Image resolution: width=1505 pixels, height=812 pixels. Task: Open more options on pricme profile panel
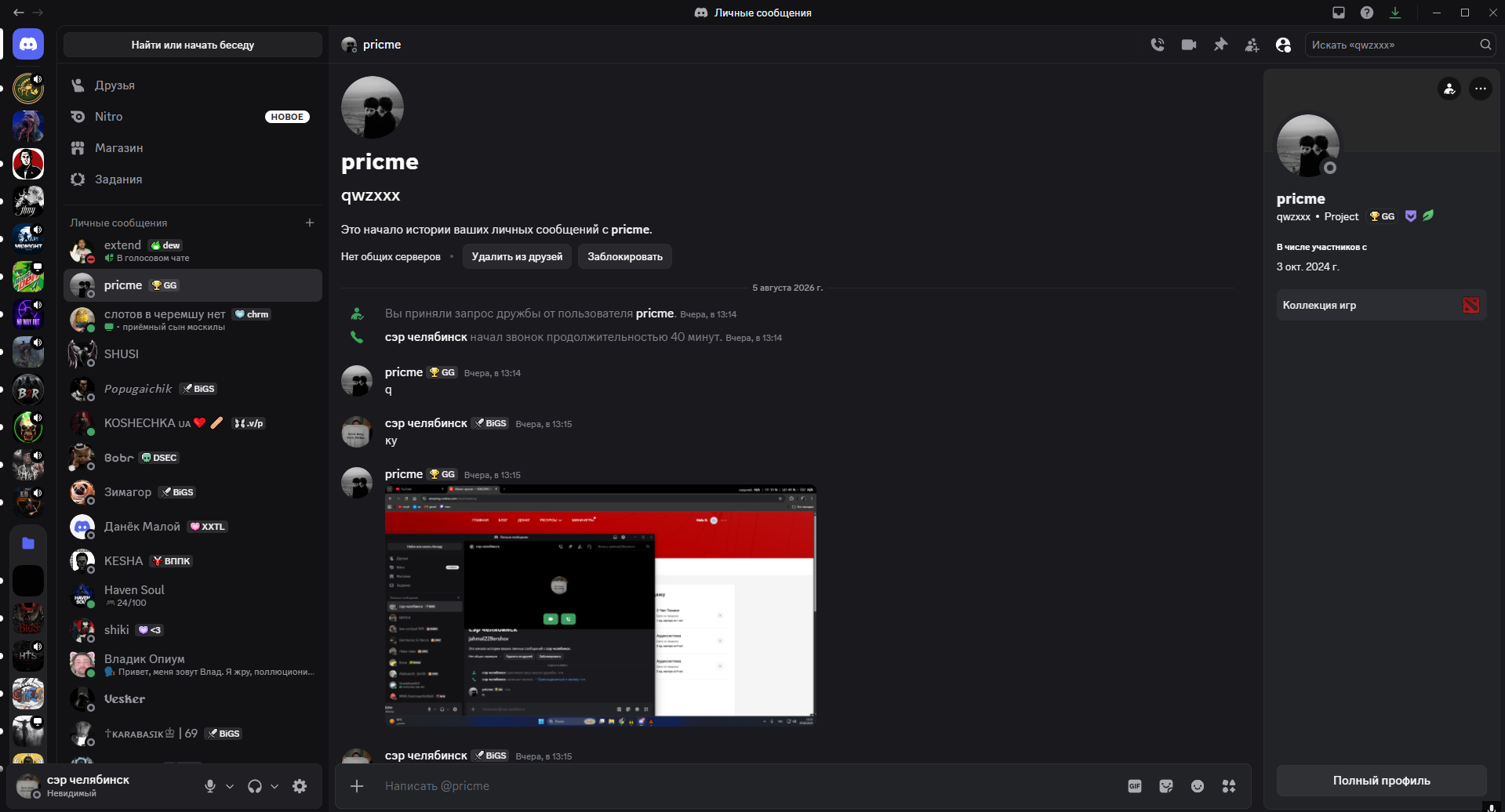[x=1481, y=89]
